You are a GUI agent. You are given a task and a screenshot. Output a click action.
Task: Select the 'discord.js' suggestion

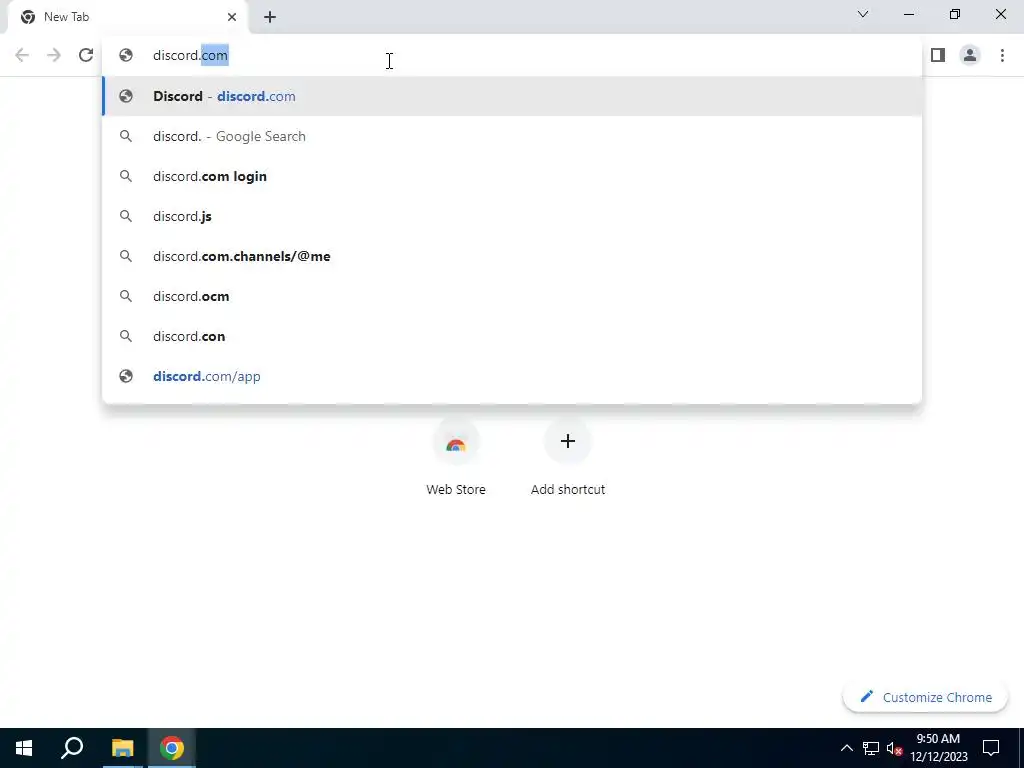512,216
